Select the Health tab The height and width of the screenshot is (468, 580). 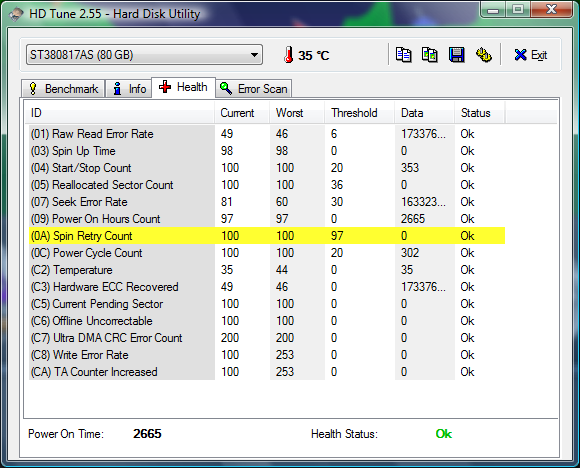coord(183,87)
